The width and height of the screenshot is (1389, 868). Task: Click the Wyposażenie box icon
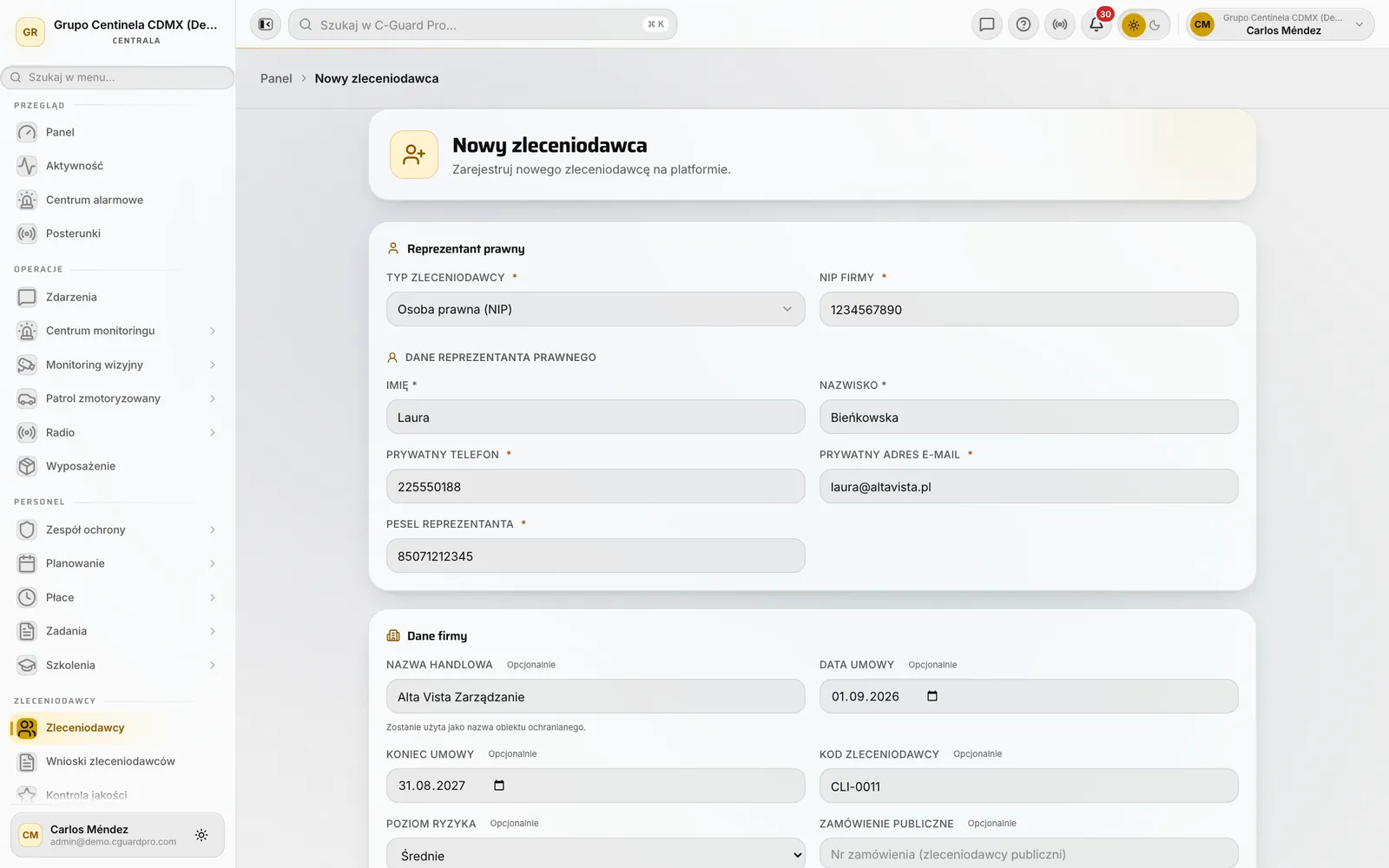point(27,466)
